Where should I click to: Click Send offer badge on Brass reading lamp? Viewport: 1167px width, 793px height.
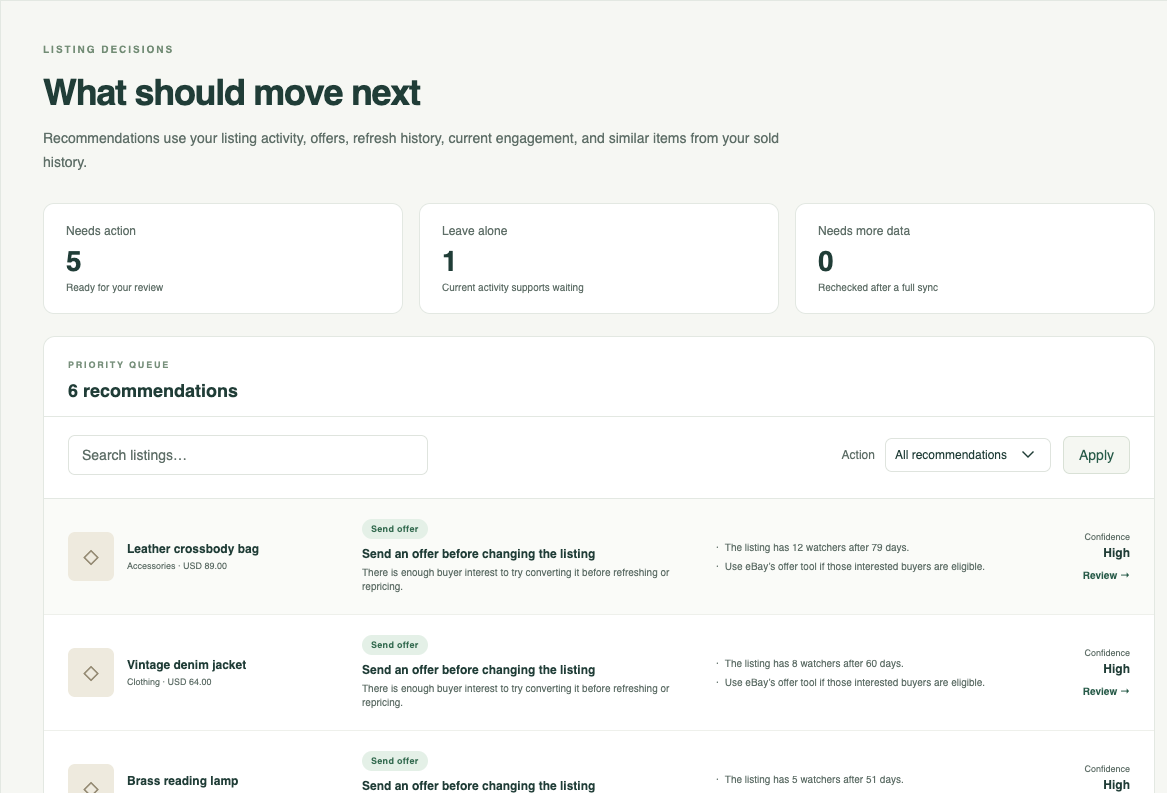pyautogui.click(x=394, y=761)
